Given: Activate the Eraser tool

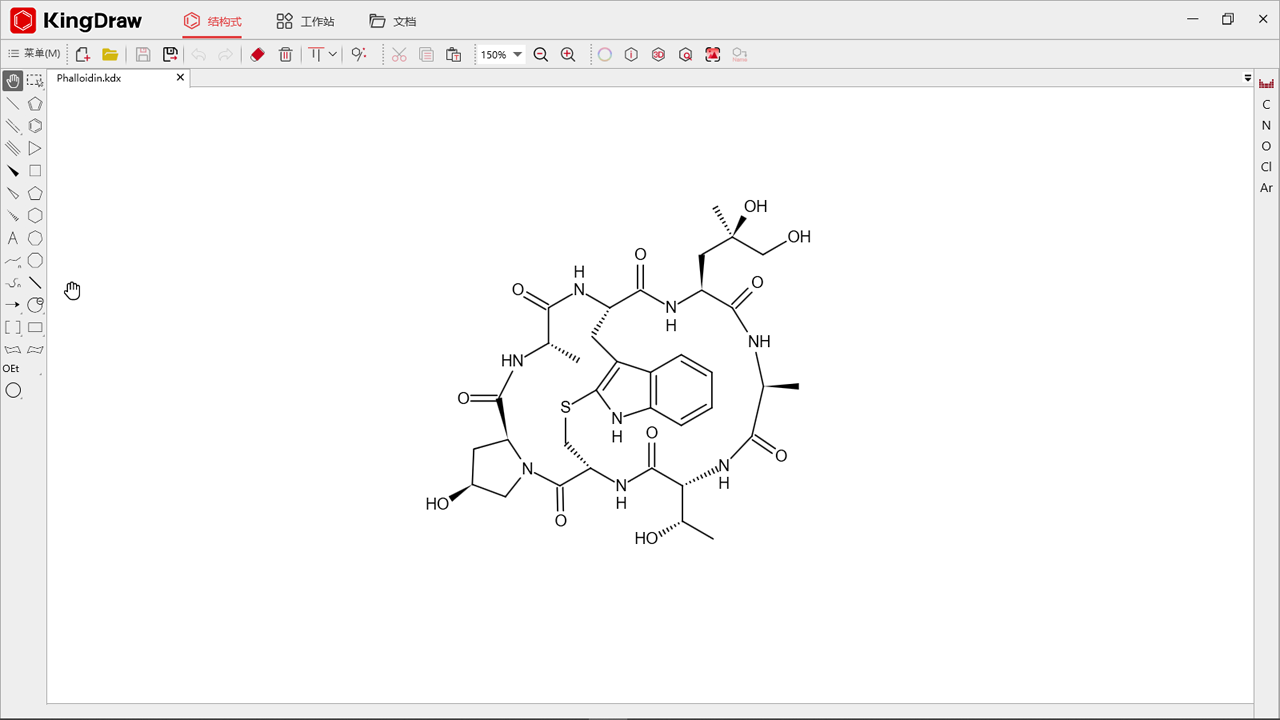Looking at the screenshot, I should 257,54.
